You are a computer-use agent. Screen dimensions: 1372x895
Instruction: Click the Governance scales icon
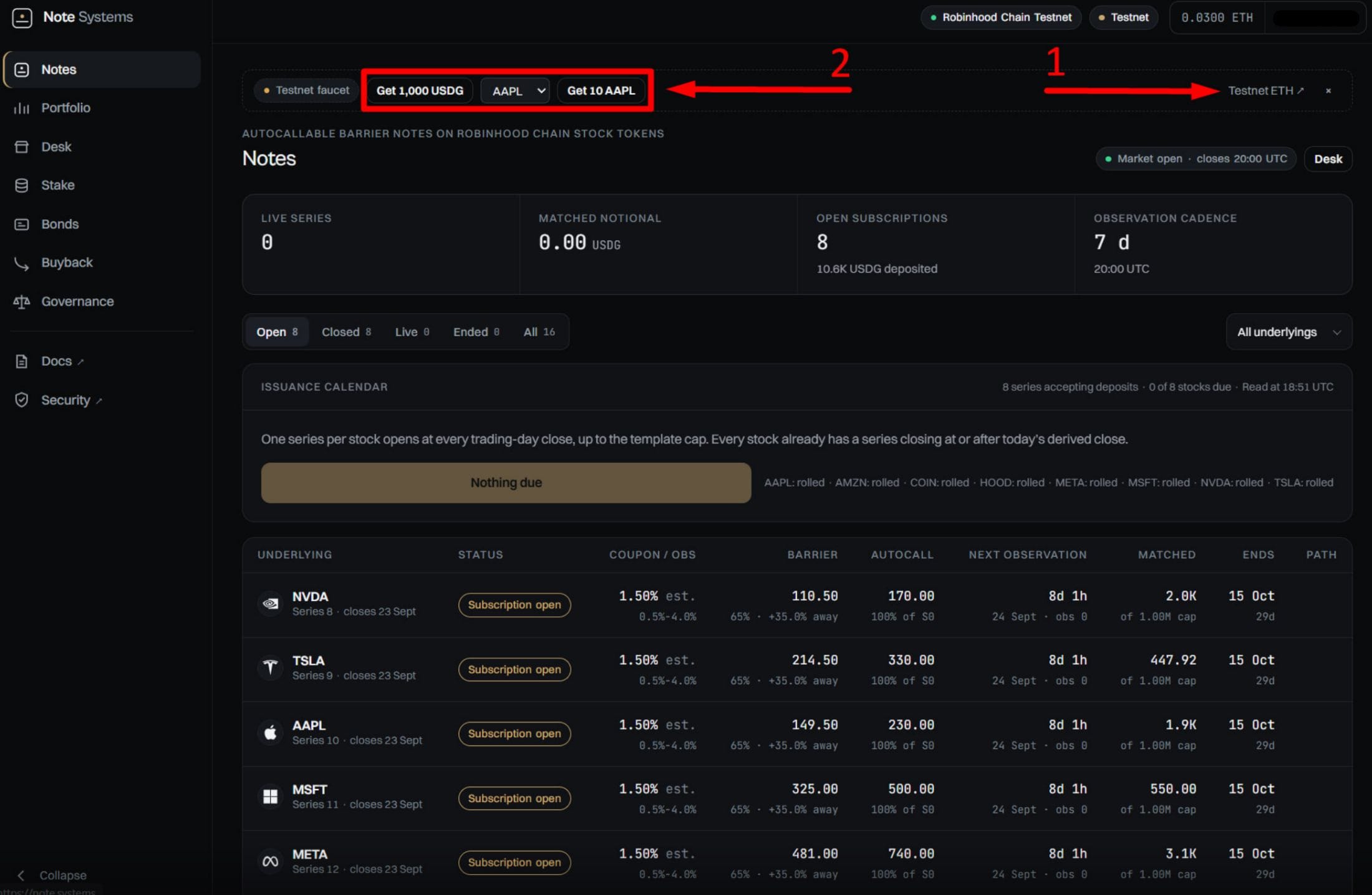(22, 302)
